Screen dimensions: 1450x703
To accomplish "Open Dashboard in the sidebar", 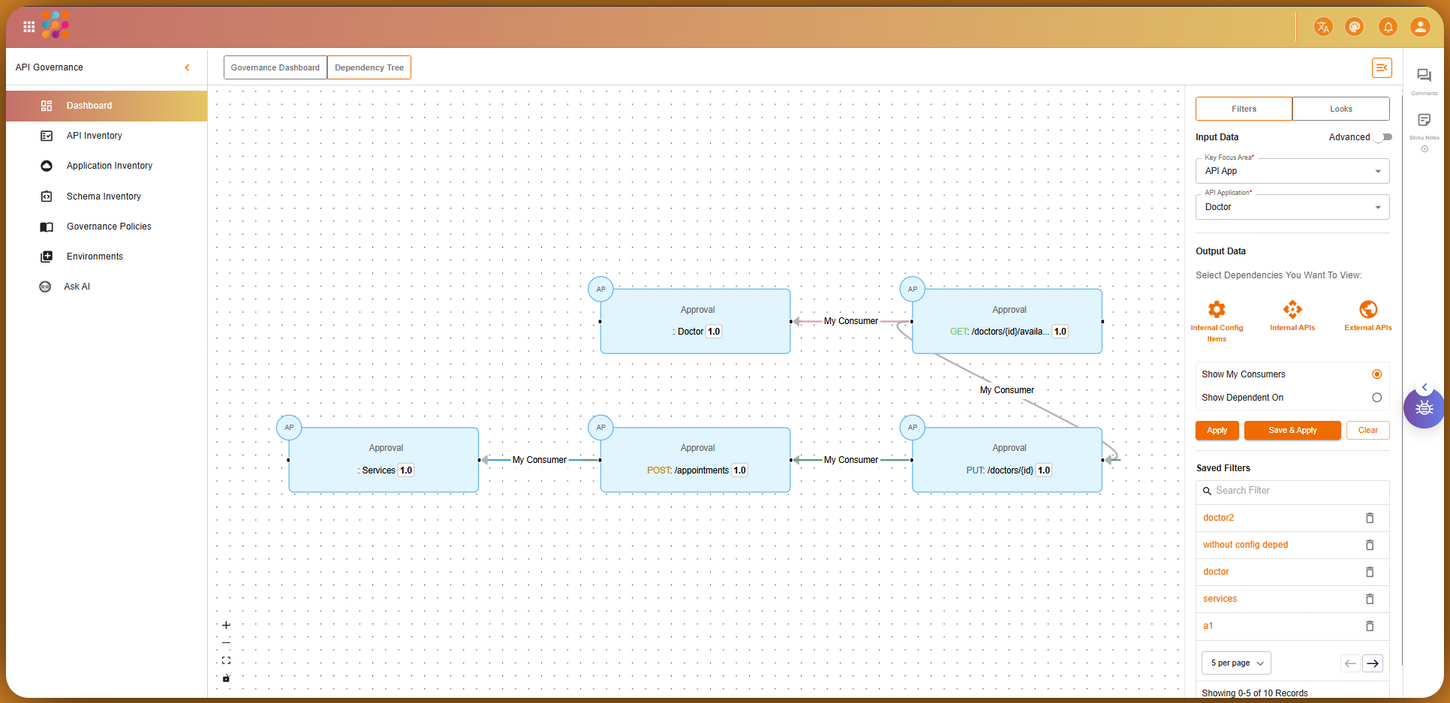I will pos(107,106).
